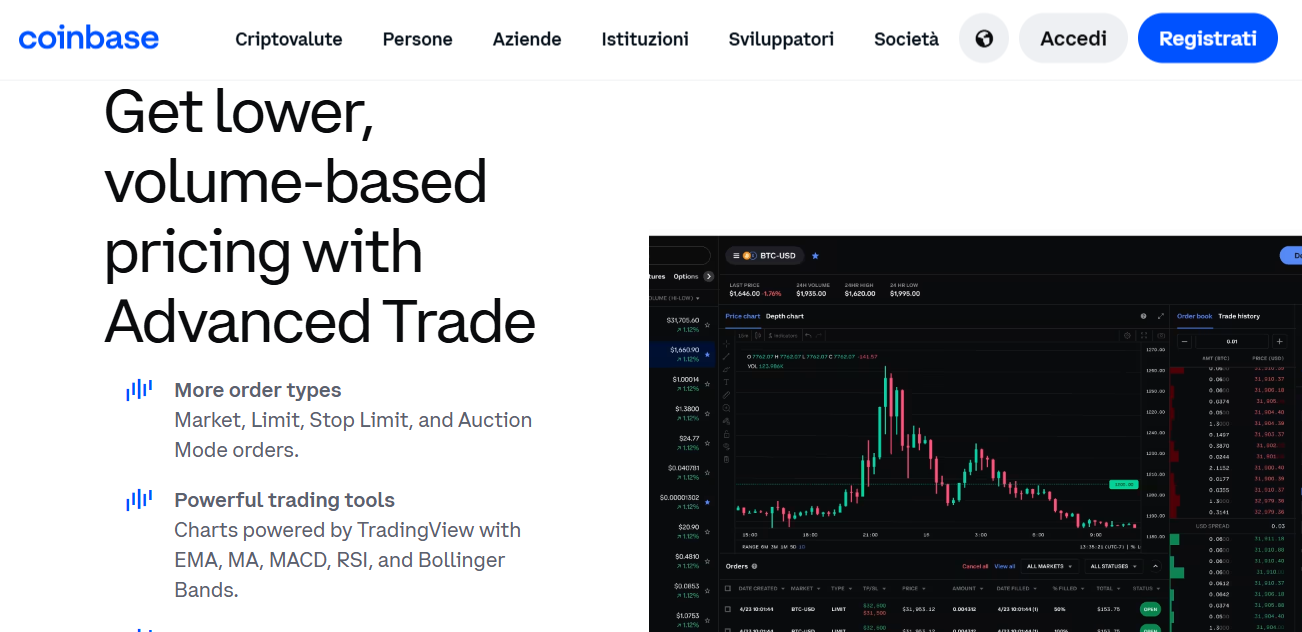Collapse the Orders panel with the chevron
This screenshot has width=1302, height=632.
point(1156,566)
